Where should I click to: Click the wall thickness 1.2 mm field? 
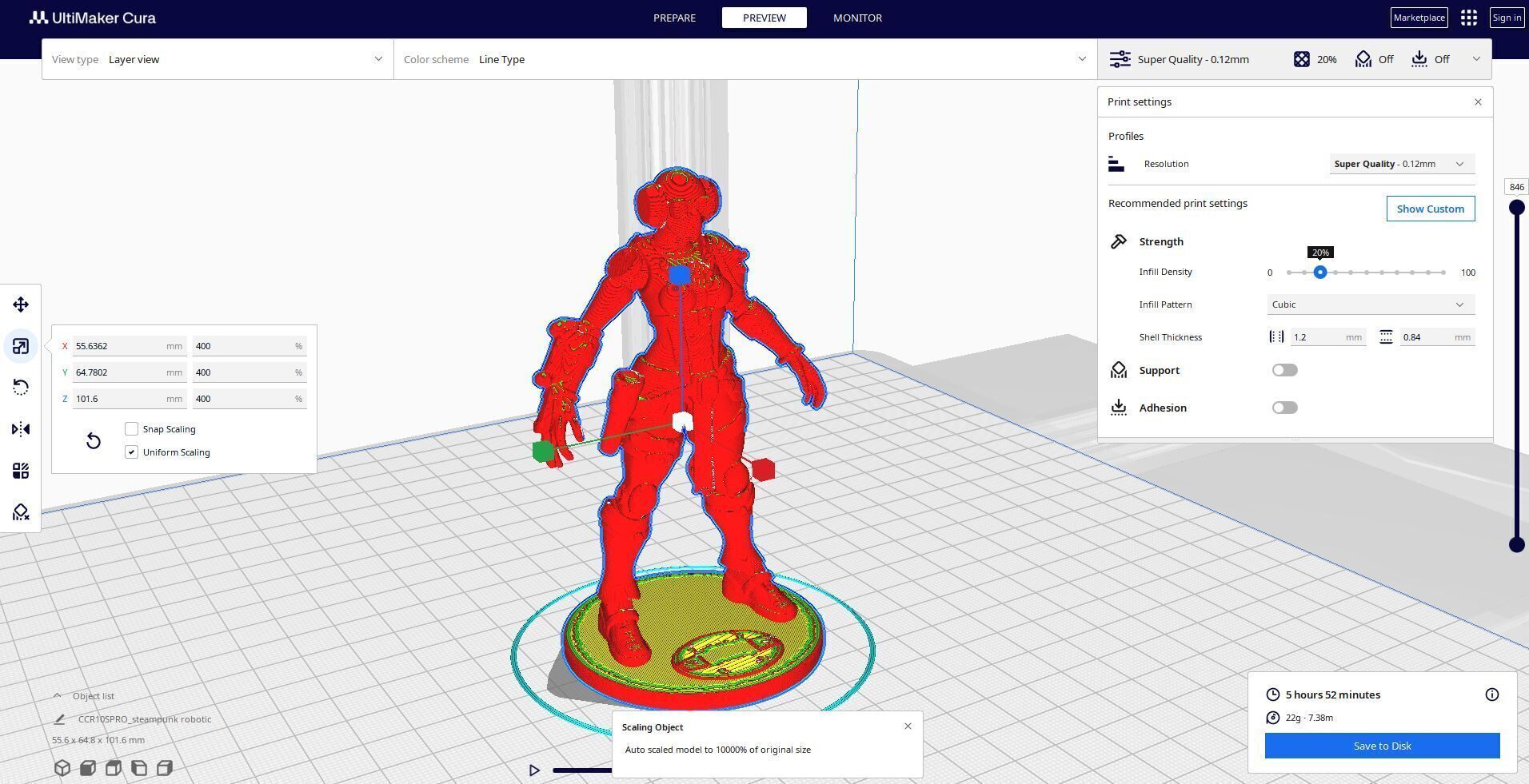tap(1327, 337)
